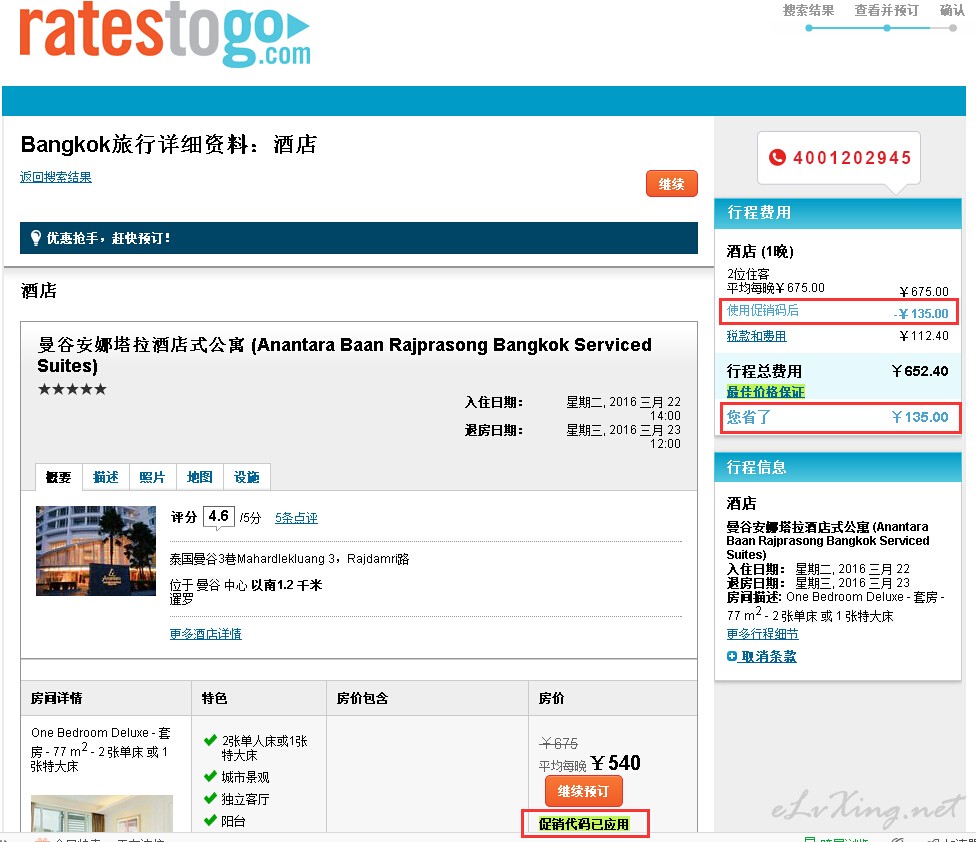The image size is (976, 842).
Task: Click the hotel name heading in the main panel
Action: click(345, 355)
